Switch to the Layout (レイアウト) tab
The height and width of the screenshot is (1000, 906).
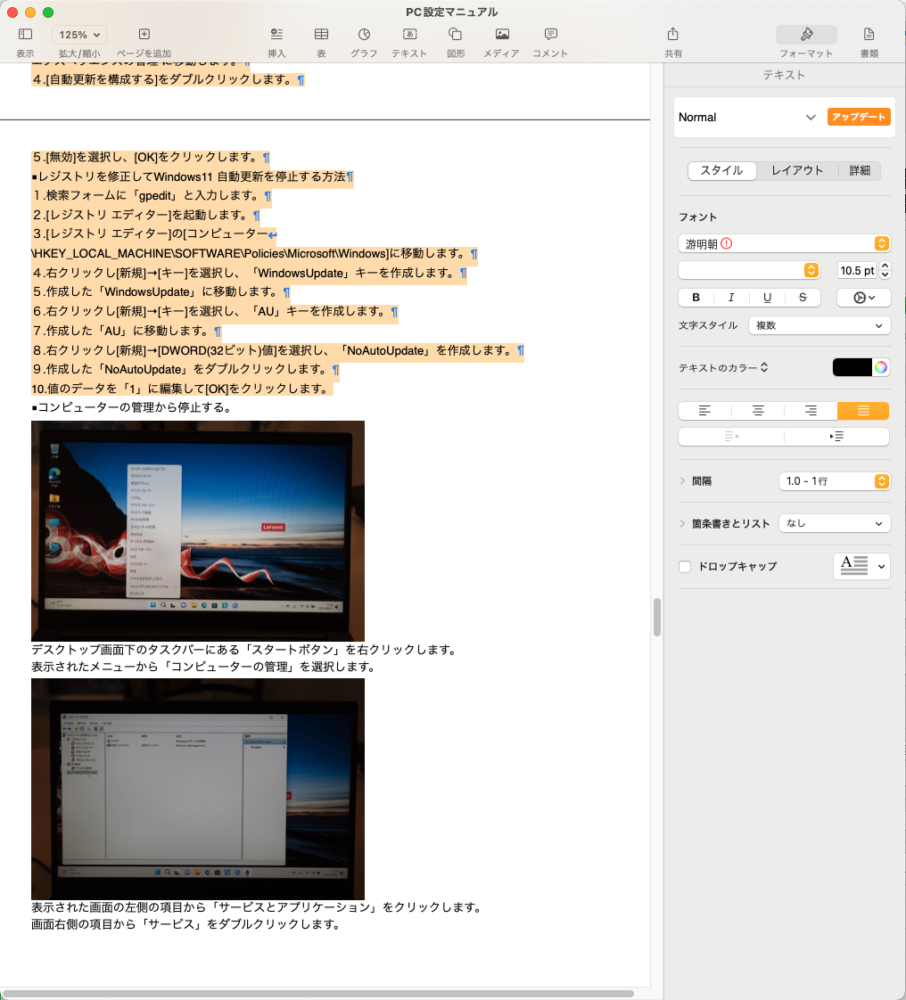pos(796,171)
